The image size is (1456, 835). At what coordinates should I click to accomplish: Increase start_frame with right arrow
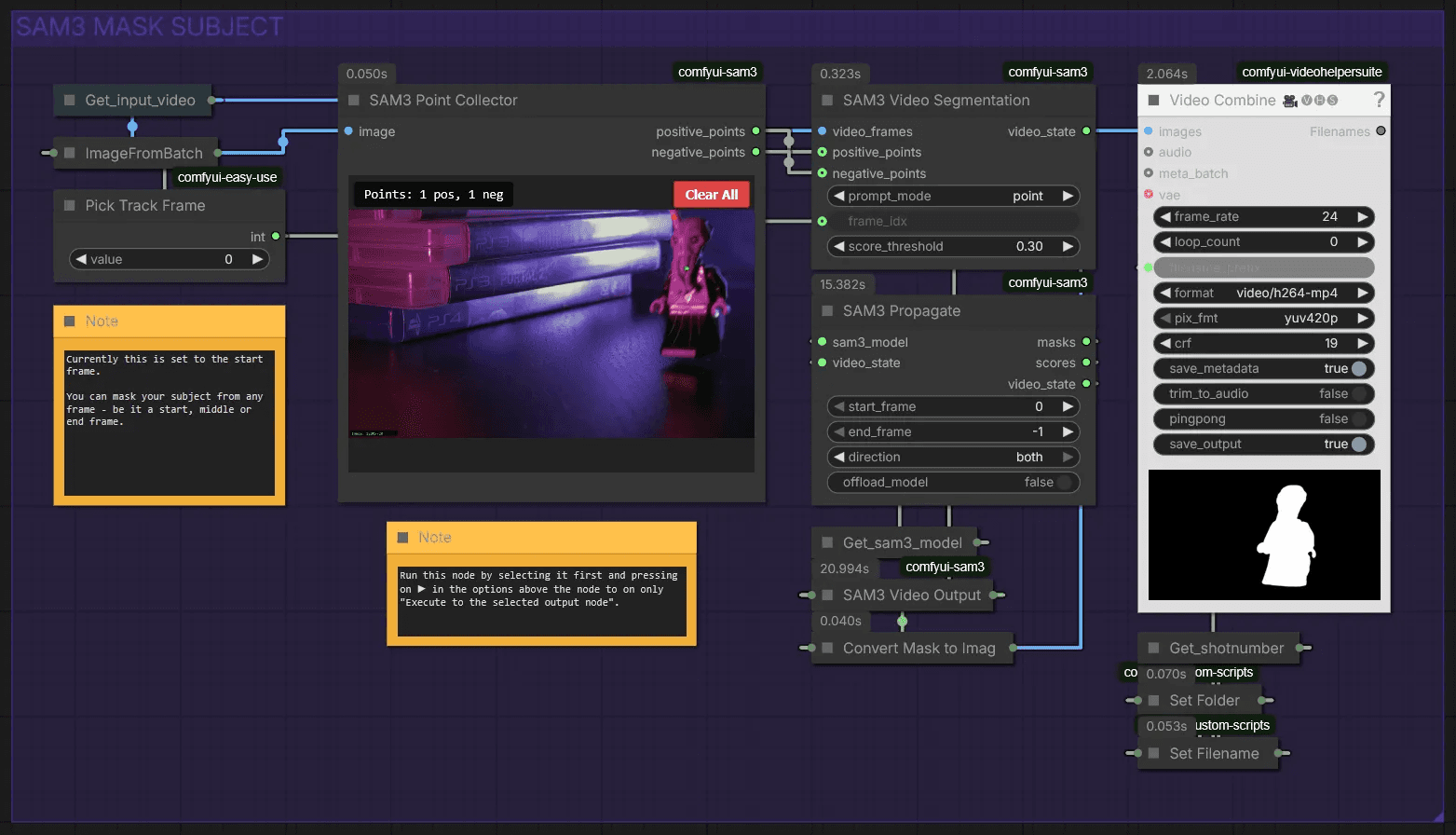click(1068, 406)
